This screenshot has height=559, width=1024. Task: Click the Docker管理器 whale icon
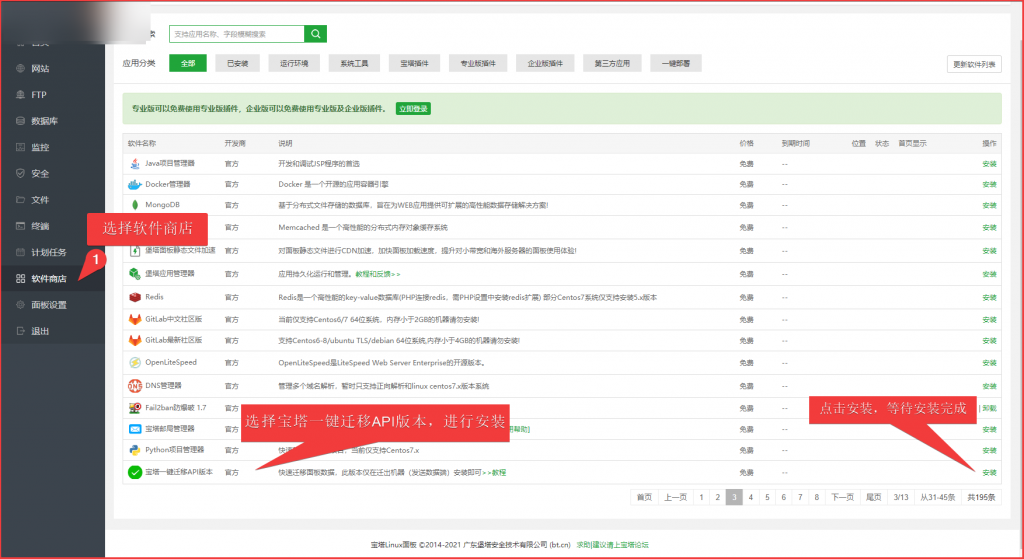click(x=135, y=185)
